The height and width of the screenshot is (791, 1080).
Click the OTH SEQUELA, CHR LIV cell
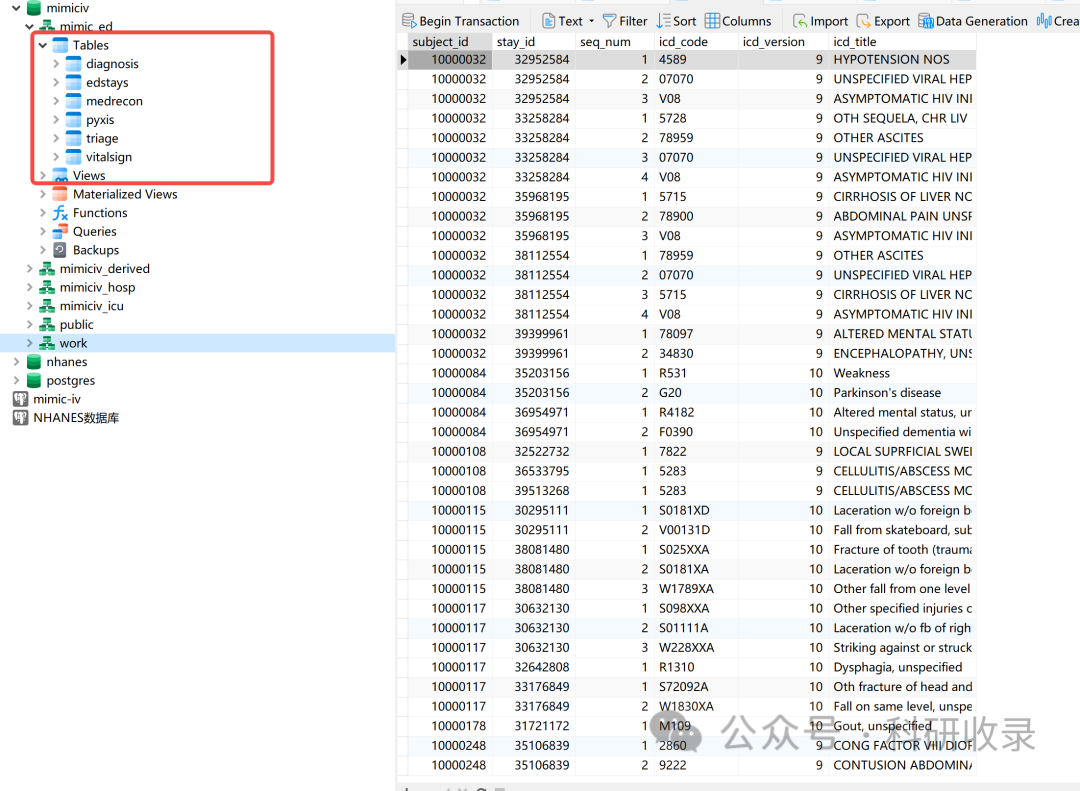coord(902,118)
